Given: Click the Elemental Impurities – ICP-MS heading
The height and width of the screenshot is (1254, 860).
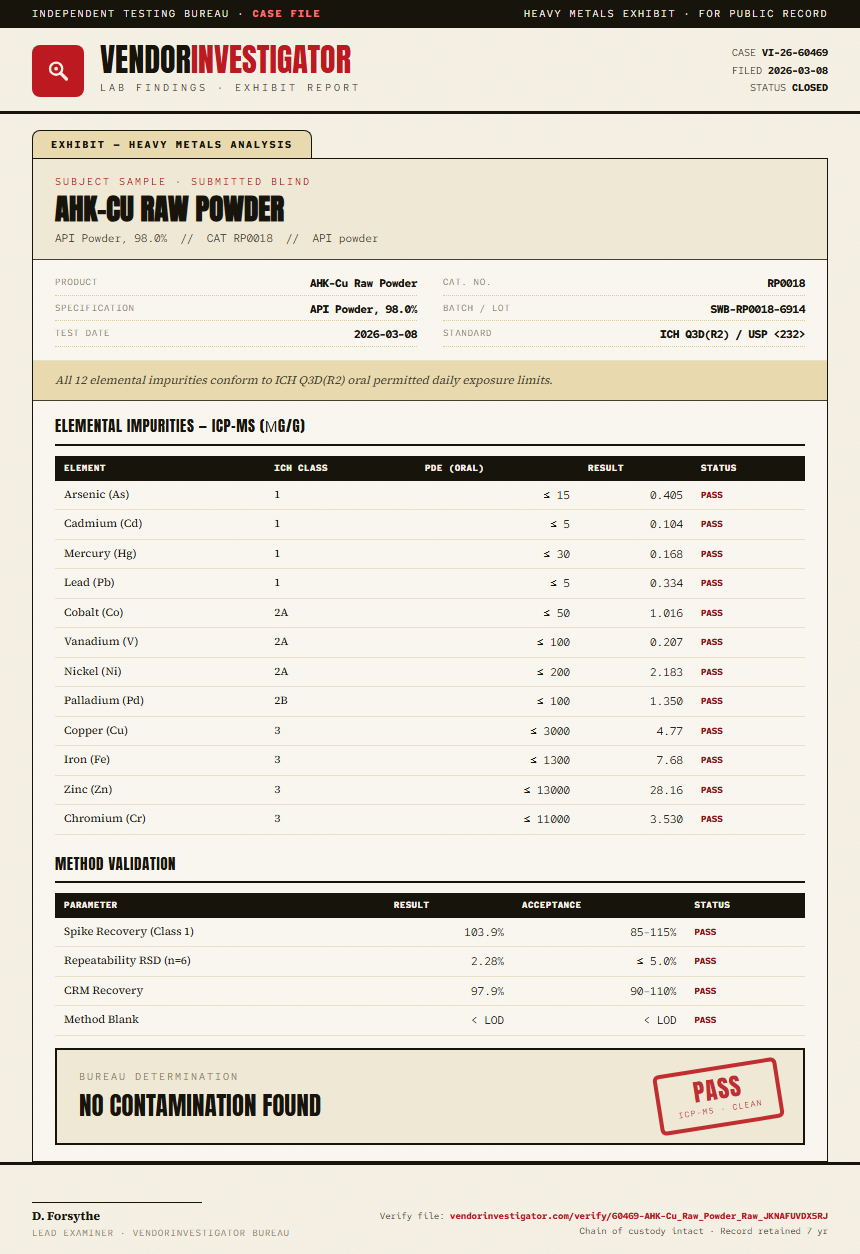Looking at the screenshot, I should click(180, 426).
